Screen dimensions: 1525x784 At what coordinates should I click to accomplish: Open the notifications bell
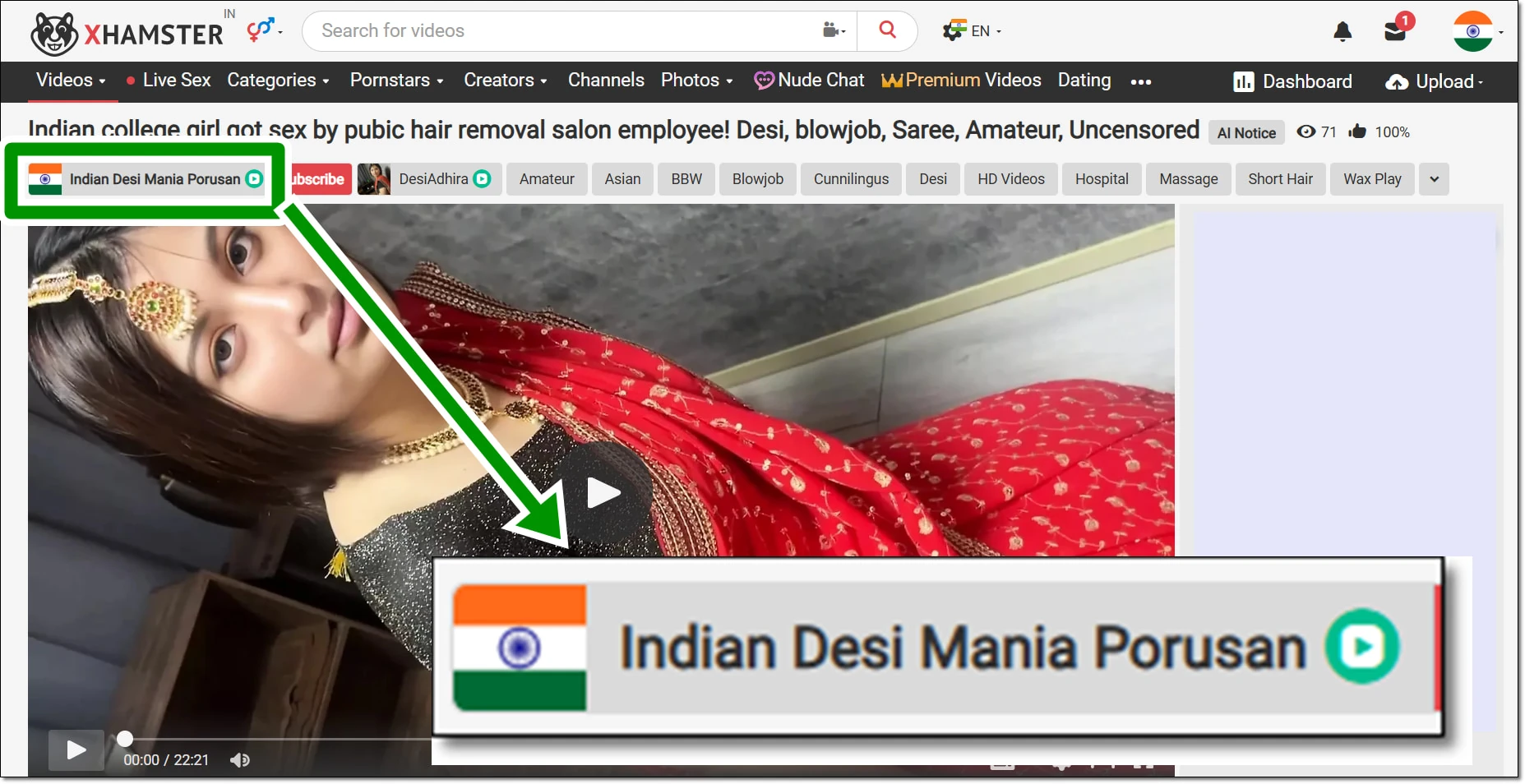click(1342, 32)
